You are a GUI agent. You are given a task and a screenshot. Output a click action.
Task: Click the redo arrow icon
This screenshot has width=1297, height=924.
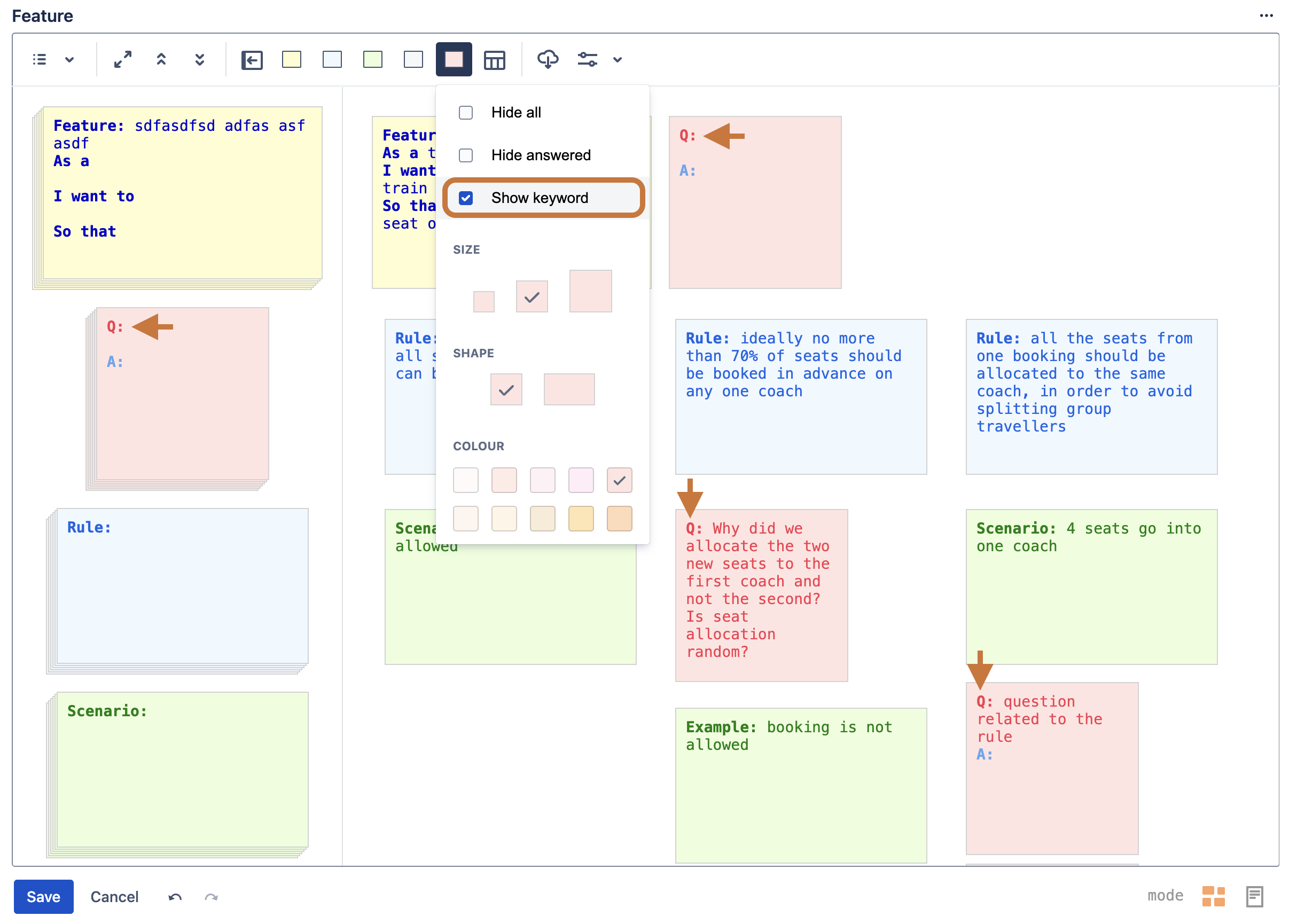tap(212, 898)
